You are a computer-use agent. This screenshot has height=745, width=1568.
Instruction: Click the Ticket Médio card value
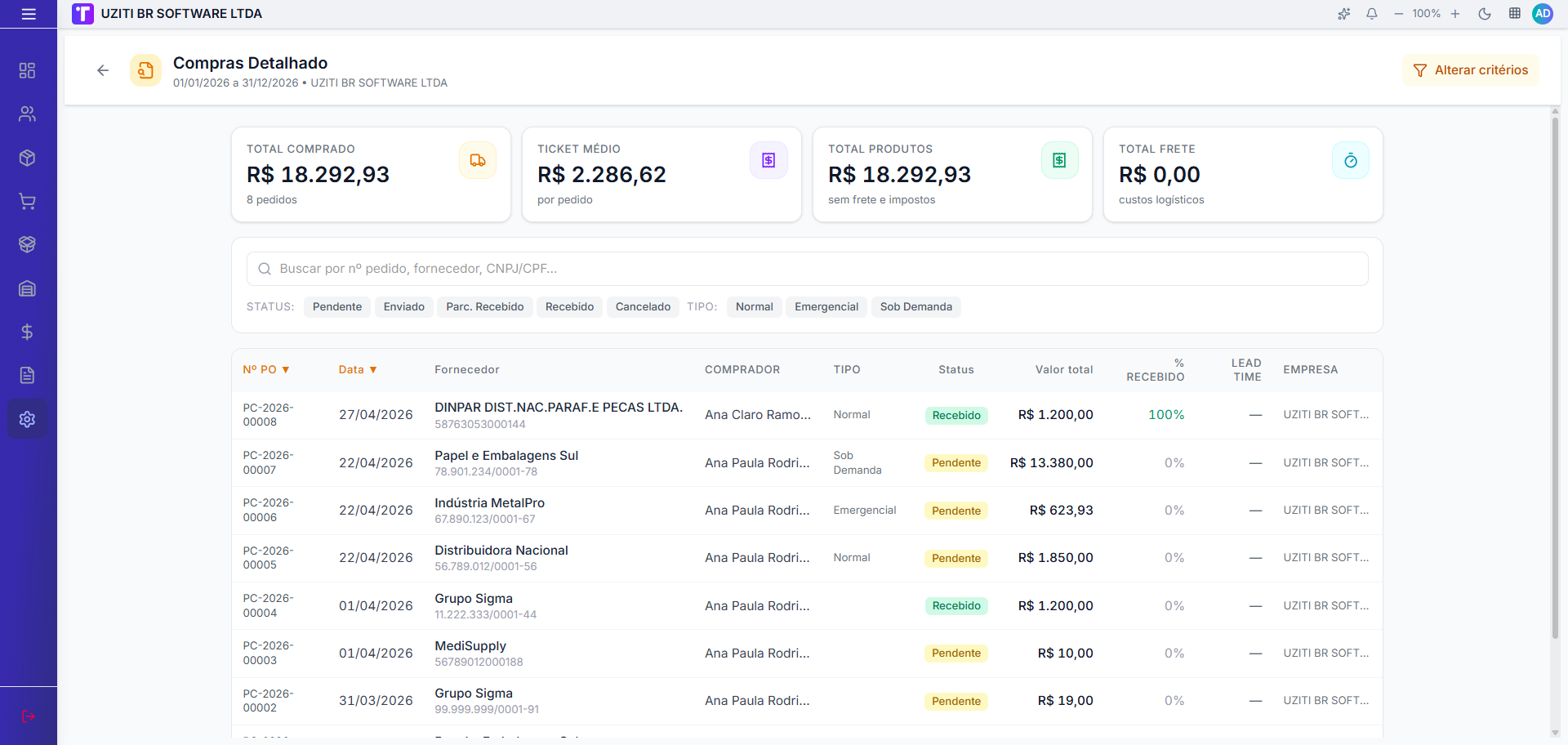pyautogui.click(x=602, y=175)
